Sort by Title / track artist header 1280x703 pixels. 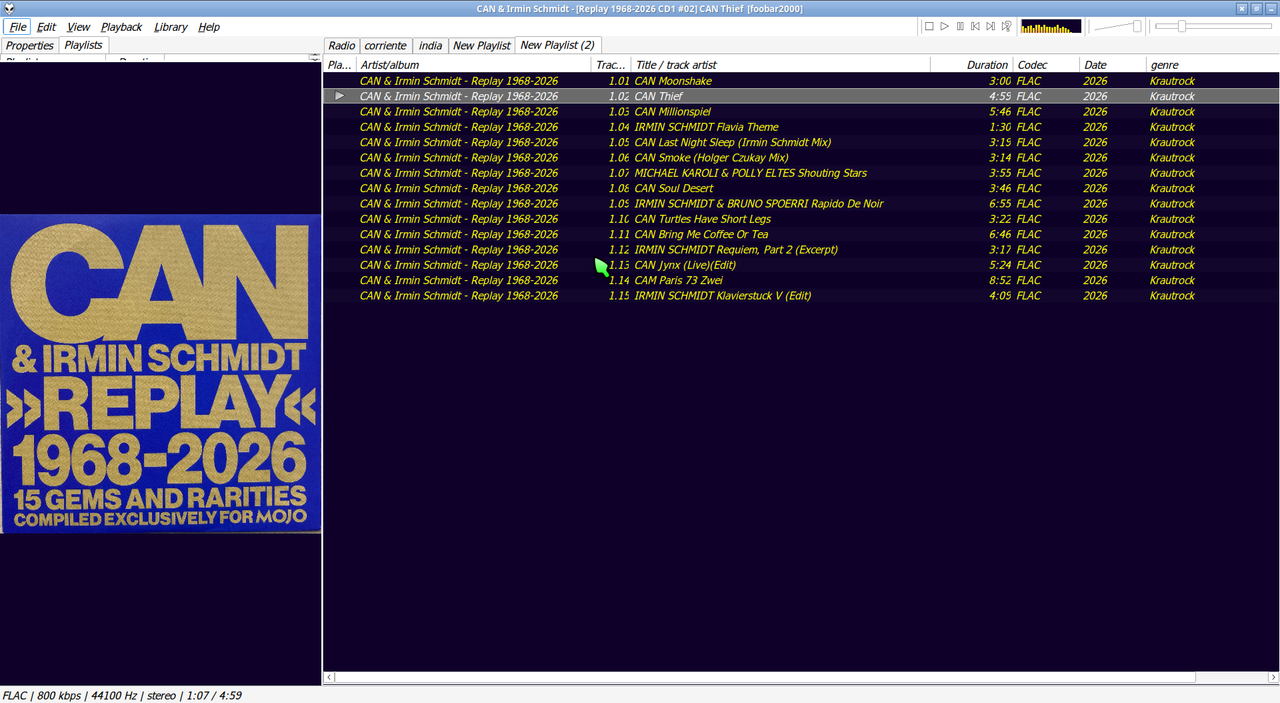point(782,65)
